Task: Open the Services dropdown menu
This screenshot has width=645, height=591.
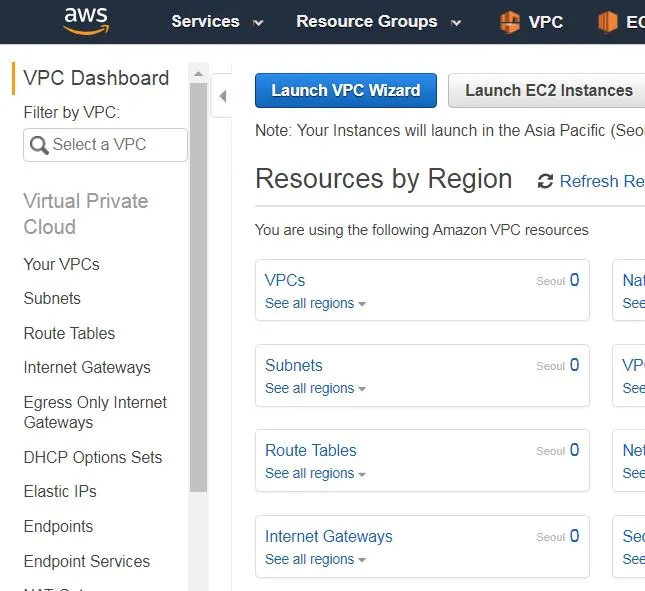Action: [x=217, y=22]
